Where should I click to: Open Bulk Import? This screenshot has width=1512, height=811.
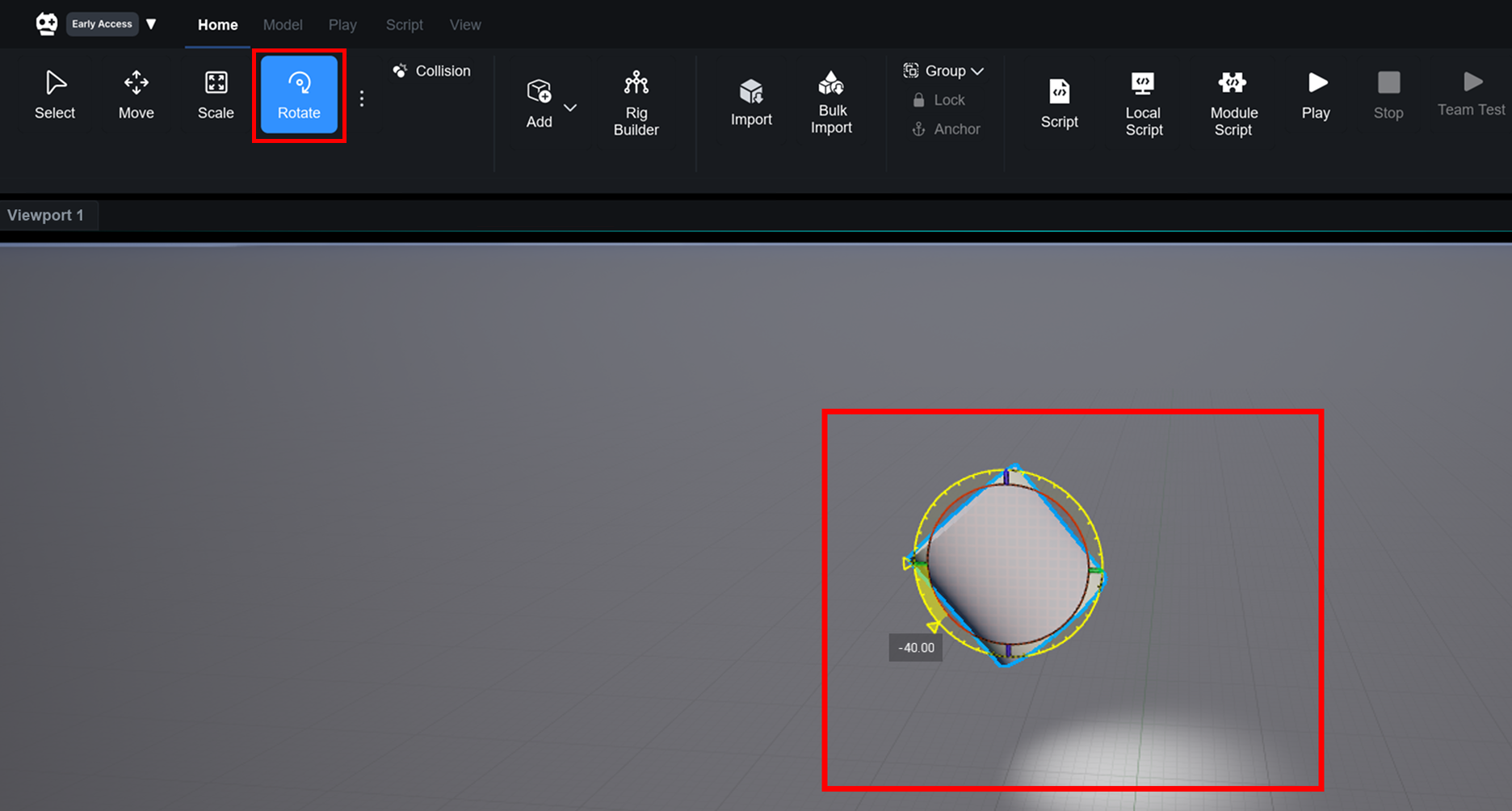(x=831, y=103)
